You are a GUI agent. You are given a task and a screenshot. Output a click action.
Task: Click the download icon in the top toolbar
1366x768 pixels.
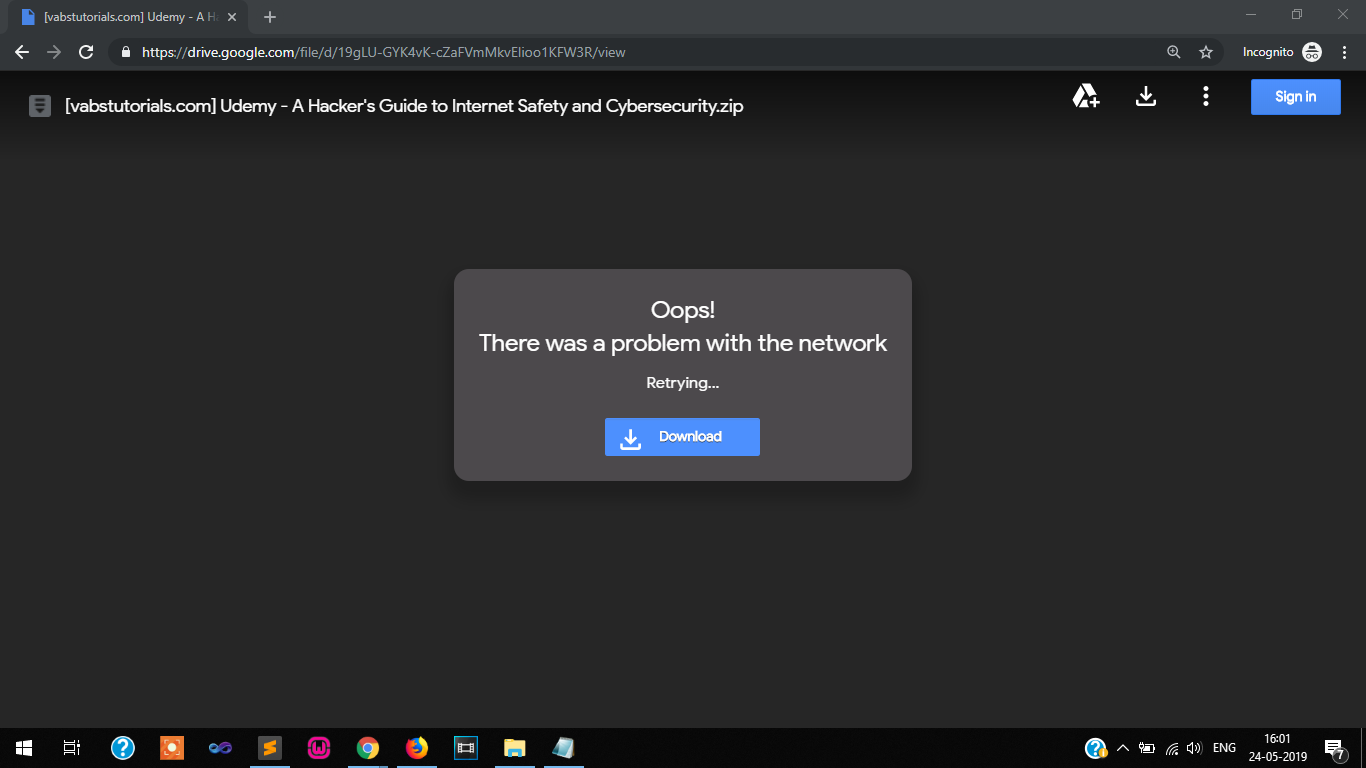click(x=1146, y=96)
